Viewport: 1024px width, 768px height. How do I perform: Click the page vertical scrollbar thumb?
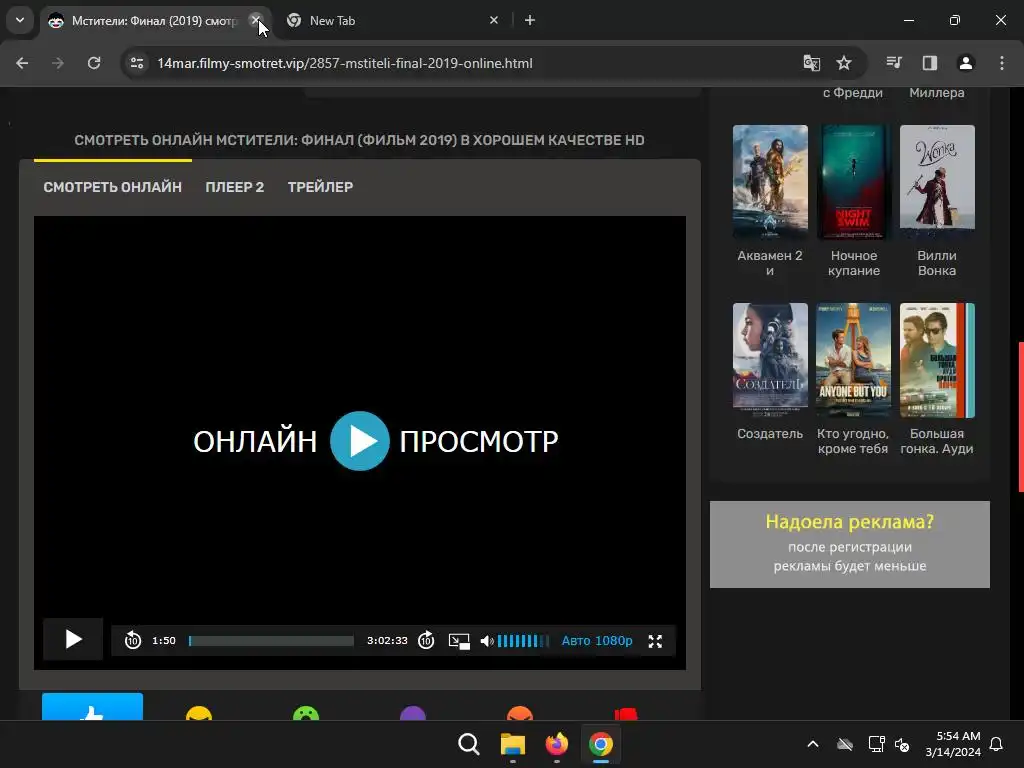point(1021,416)
